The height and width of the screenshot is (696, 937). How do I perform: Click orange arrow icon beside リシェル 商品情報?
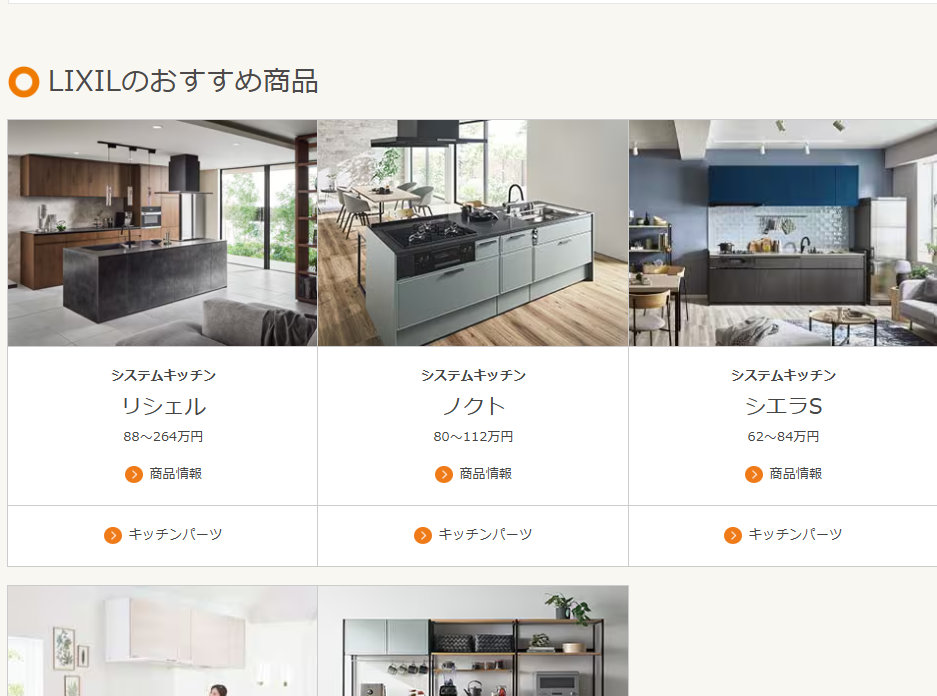(134, 474)
